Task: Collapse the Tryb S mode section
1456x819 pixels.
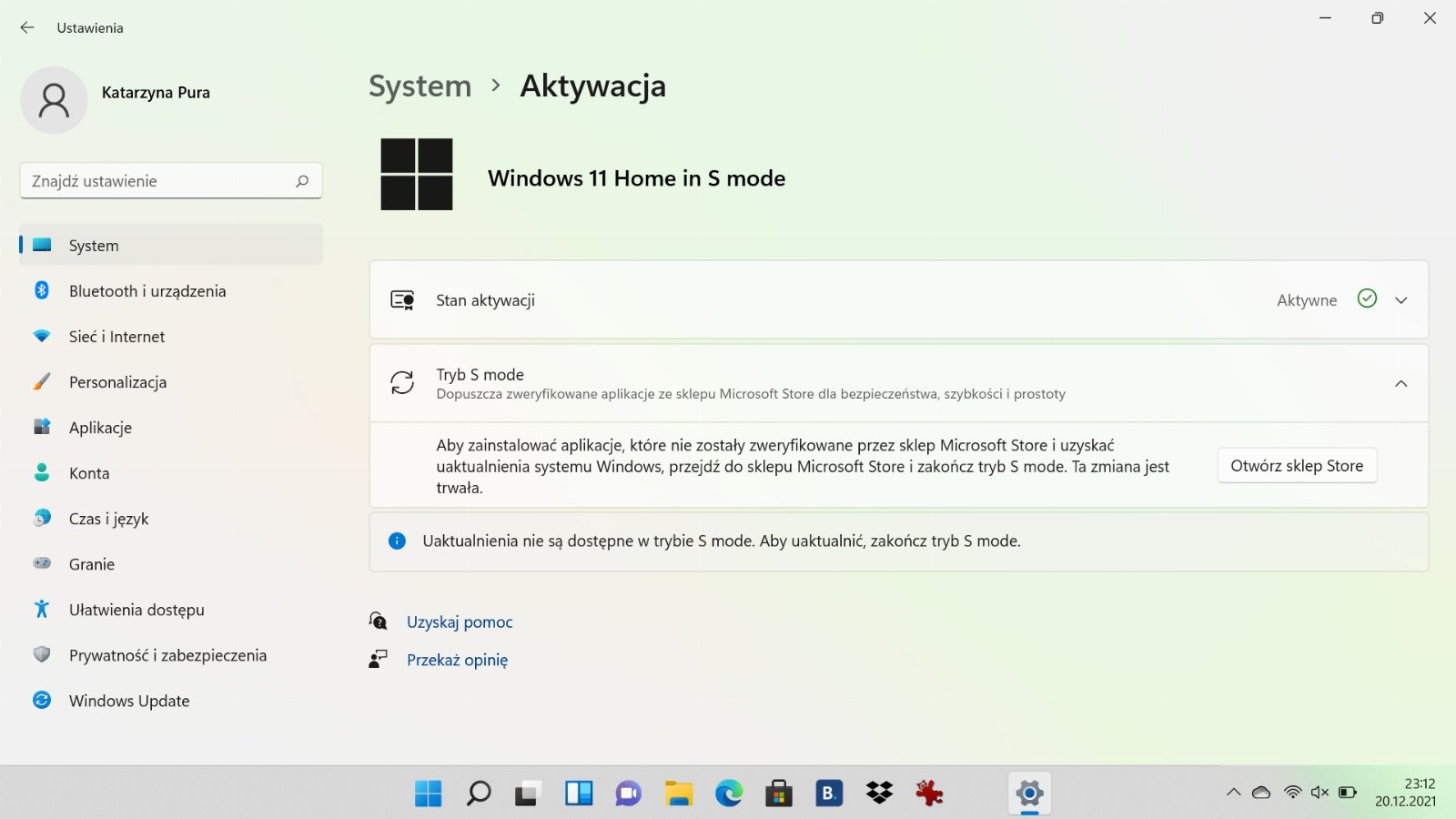Action: (x=1401, y=384)
